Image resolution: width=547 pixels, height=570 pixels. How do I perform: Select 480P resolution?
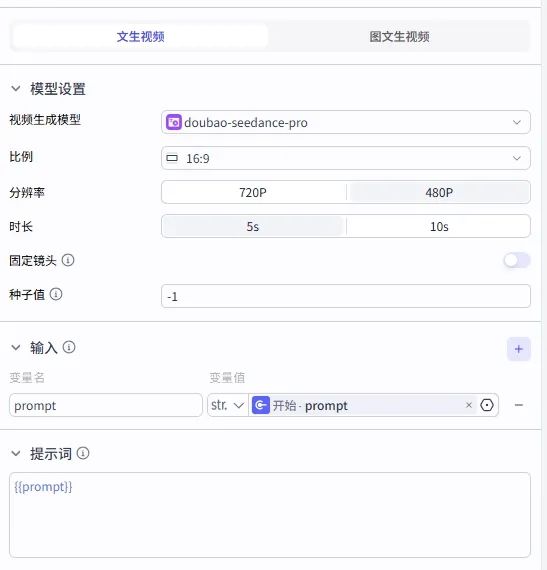tap(439, 192)
